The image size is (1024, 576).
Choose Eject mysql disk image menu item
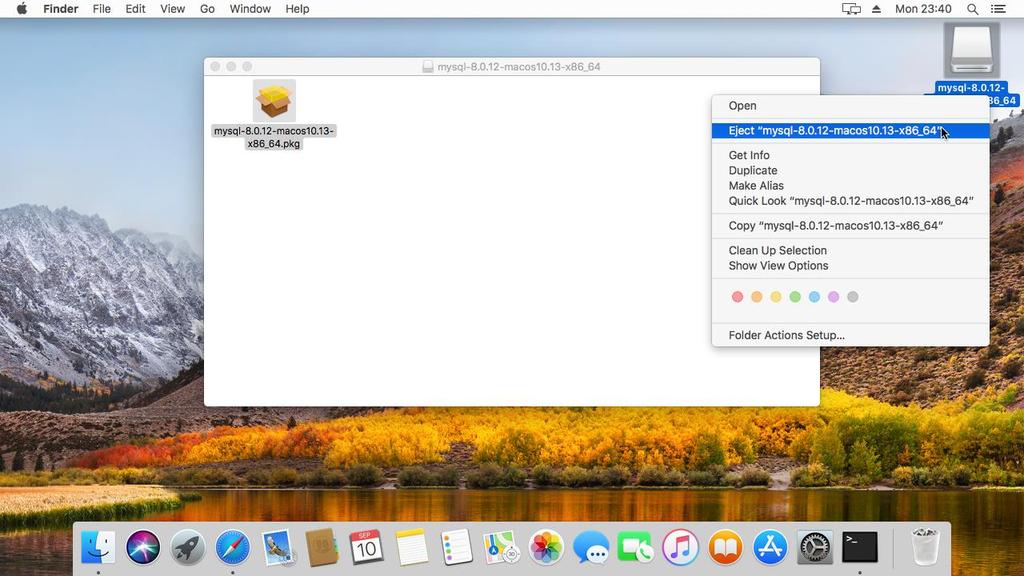[x=850, y=131]
